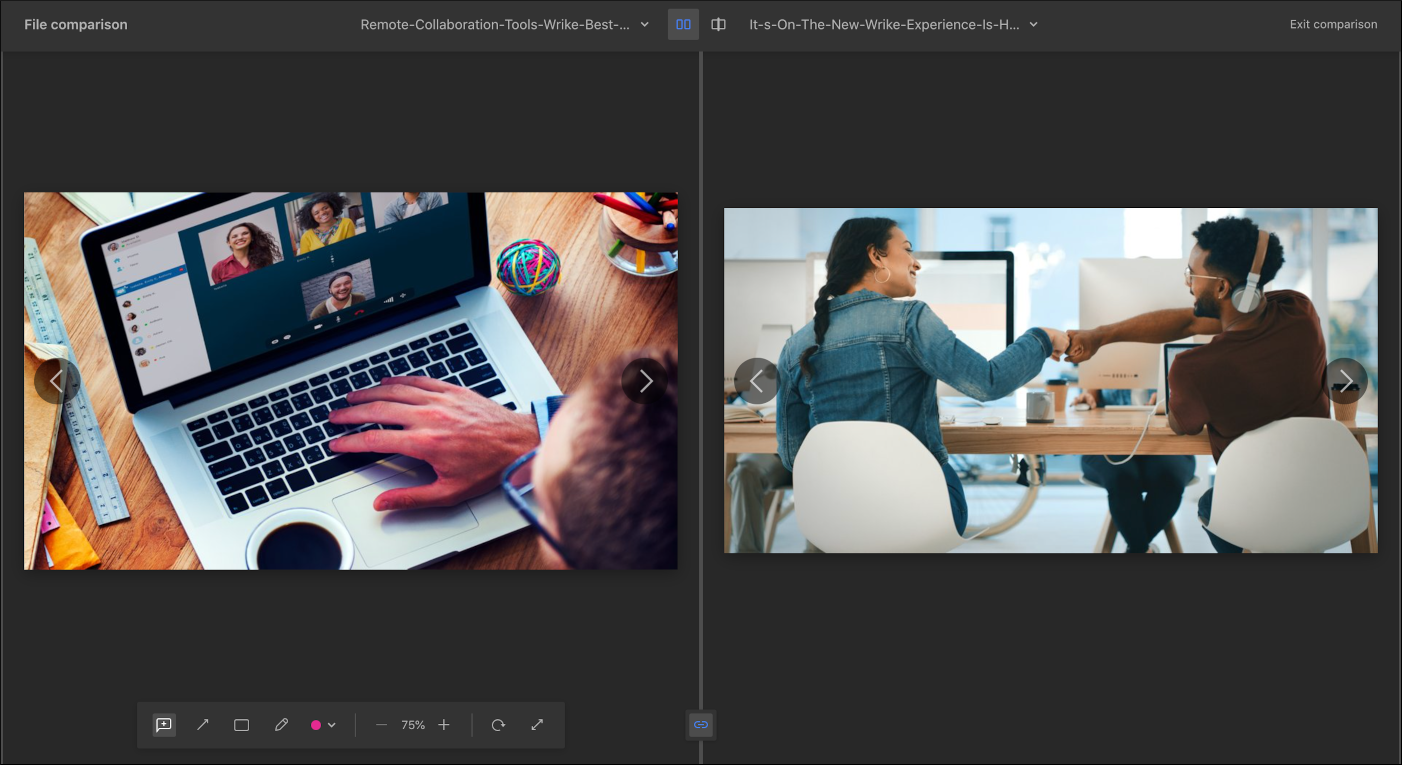This screenshot has width=1402, height=765.
Task: Click the 75% zoom level value
Action: [413, 725]
